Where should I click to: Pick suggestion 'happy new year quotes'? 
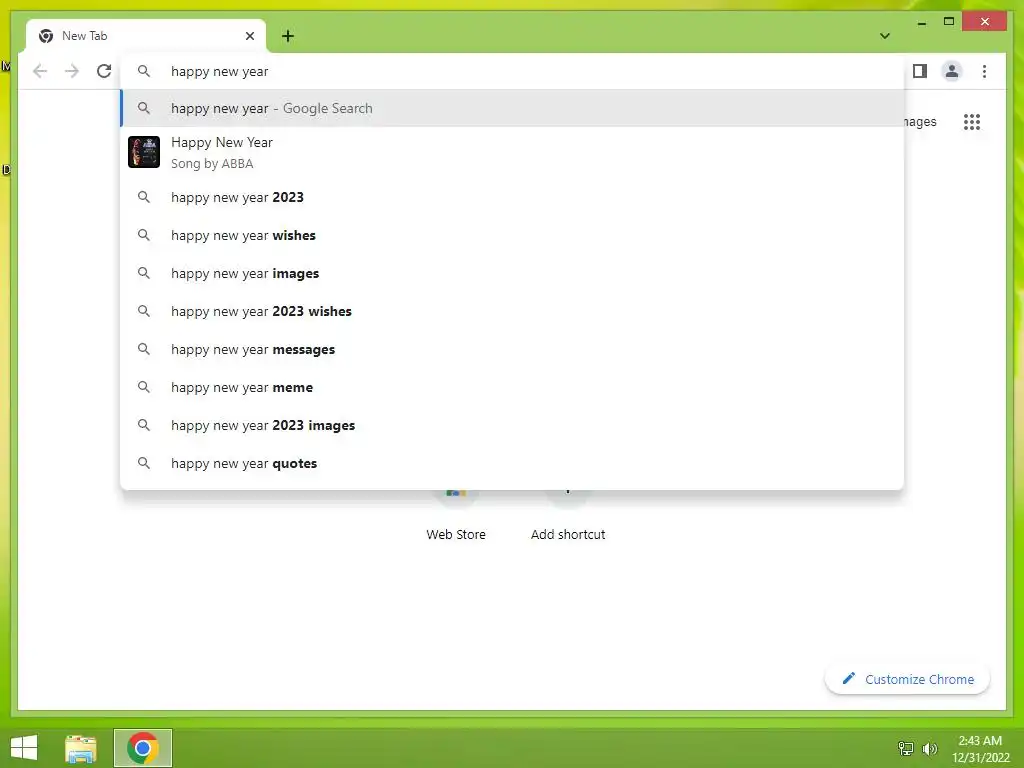(x=513, y=463)
